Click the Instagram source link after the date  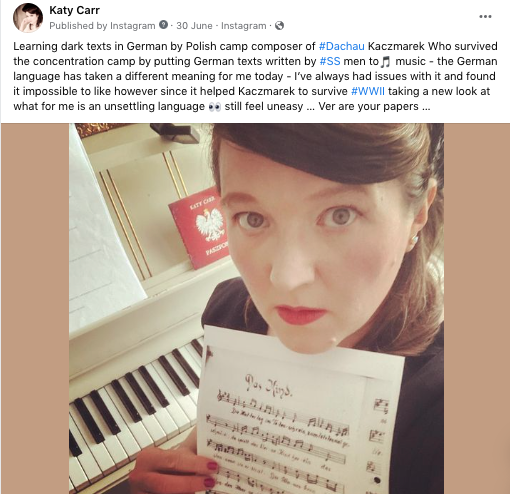243,26
